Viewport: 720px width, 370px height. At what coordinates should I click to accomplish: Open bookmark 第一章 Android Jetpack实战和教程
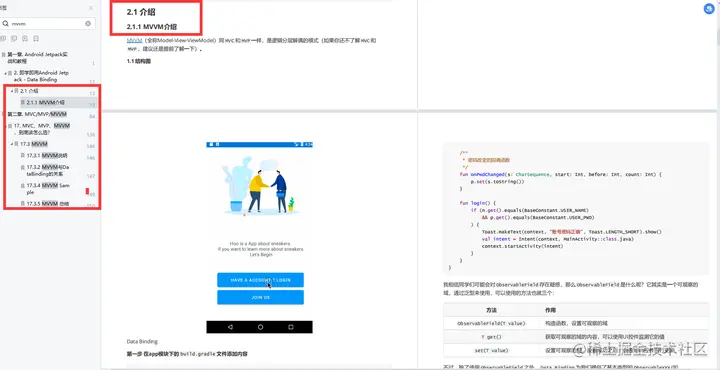point(38,57)
